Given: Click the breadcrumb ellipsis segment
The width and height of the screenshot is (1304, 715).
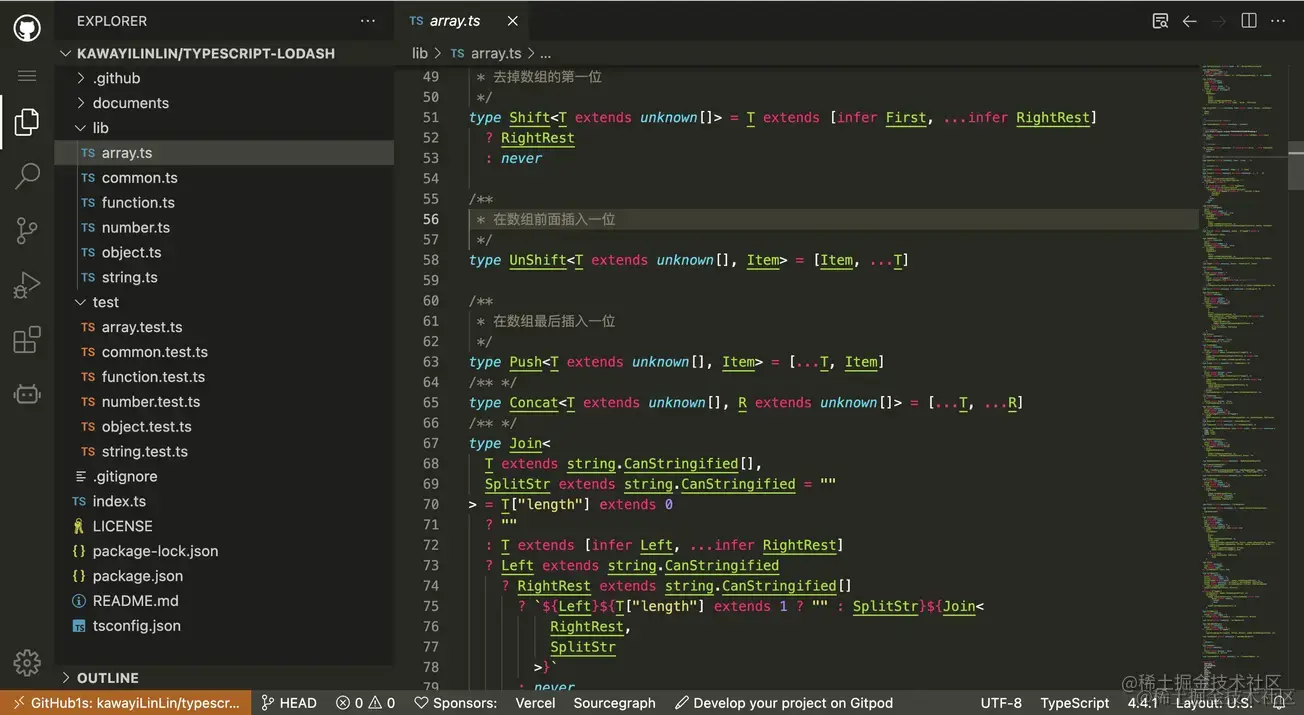Looking at the screenshot, I should [x=545, y=53].
